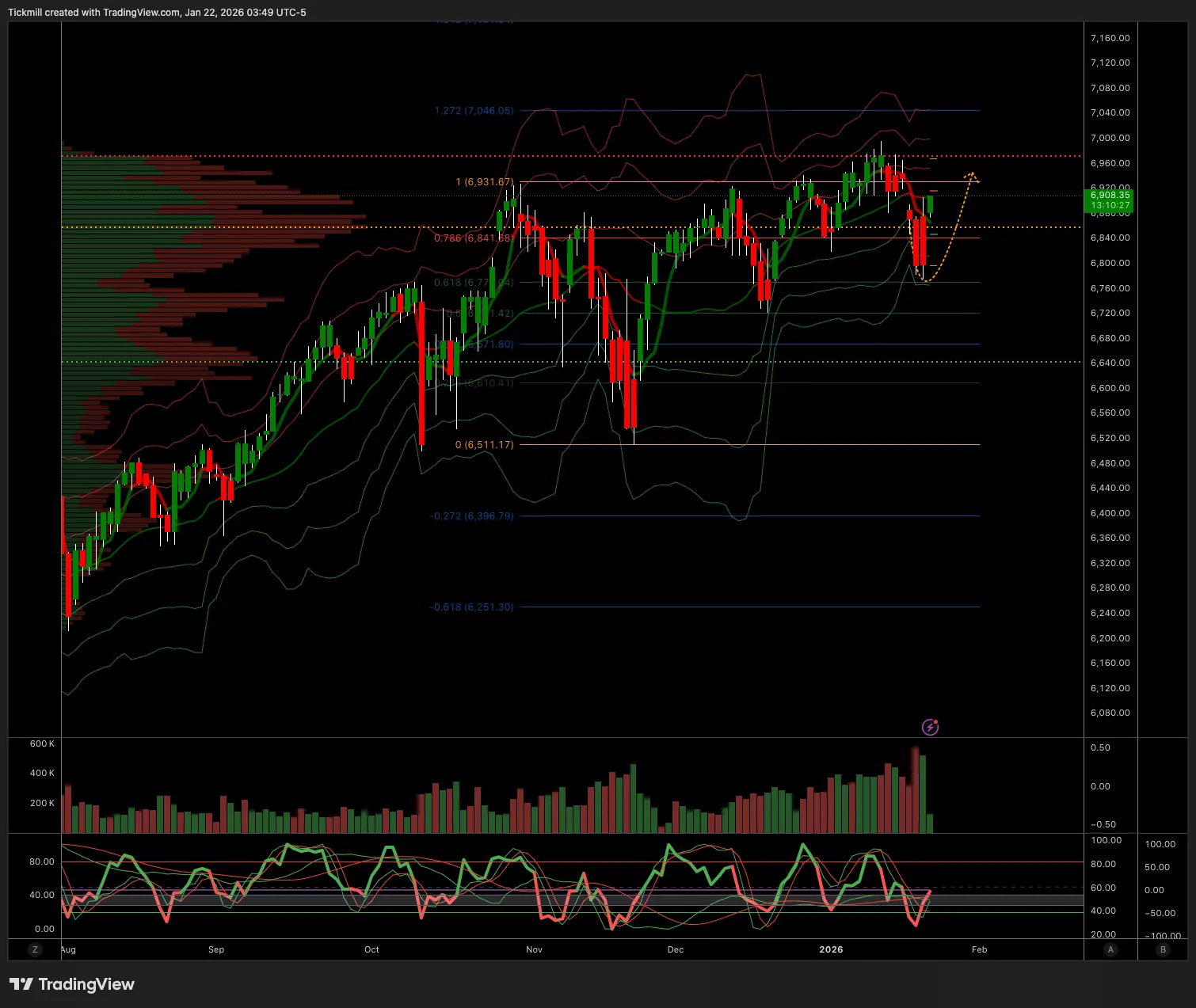Click the 600 K volume axis label
Image resolution: width=1196 pixels, height=1008 pixels.
pos(42,744)
